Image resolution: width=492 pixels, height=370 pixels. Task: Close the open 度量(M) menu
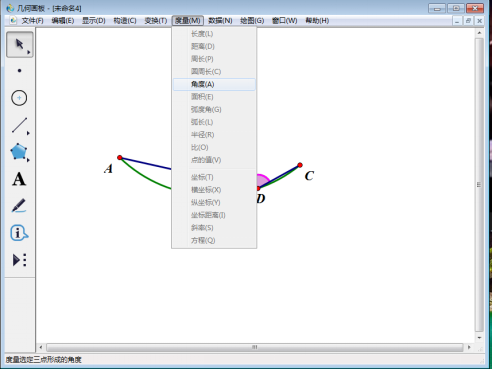click(188, 21)
